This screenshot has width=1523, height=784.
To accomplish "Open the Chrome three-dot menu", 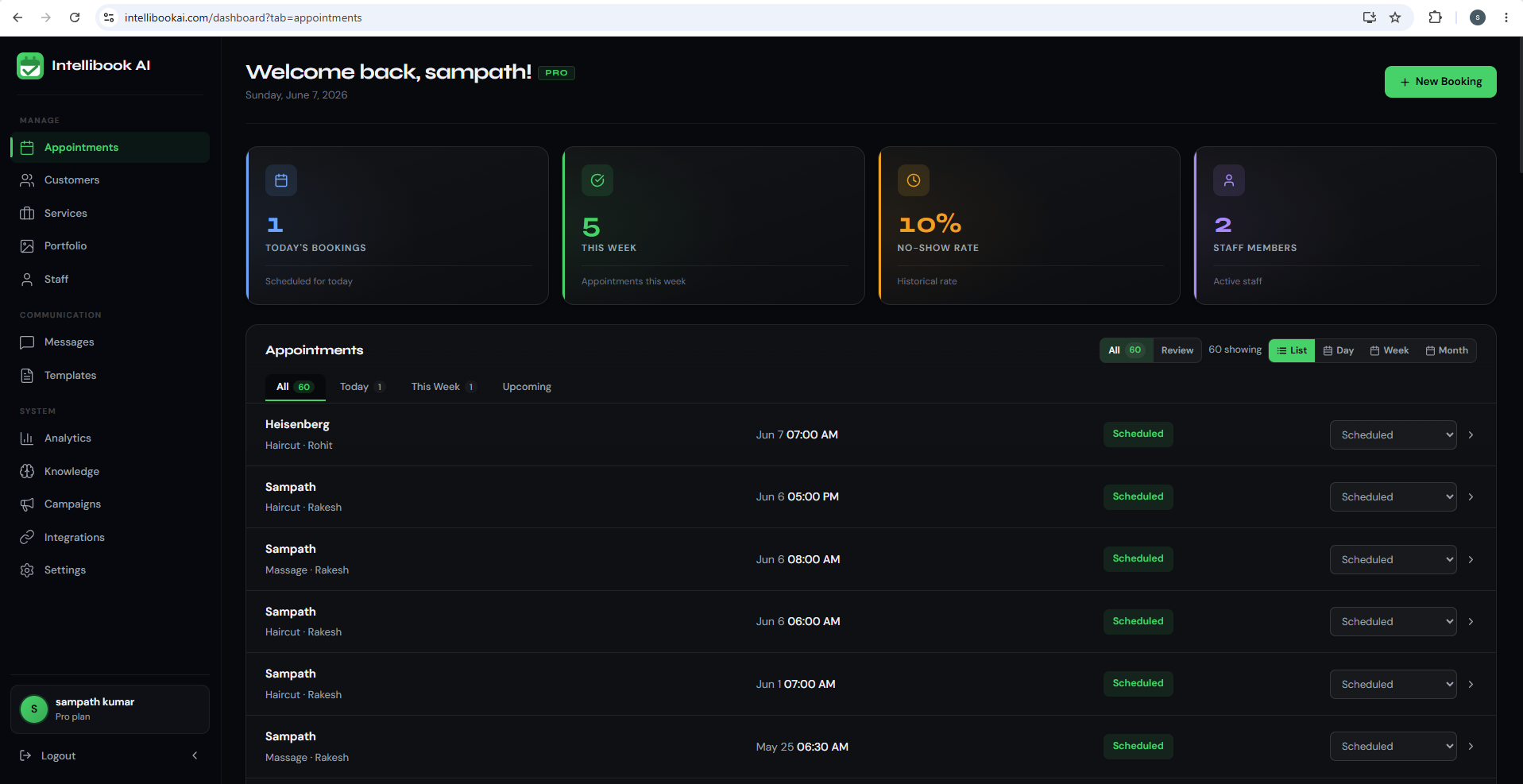I will 1506,17.
